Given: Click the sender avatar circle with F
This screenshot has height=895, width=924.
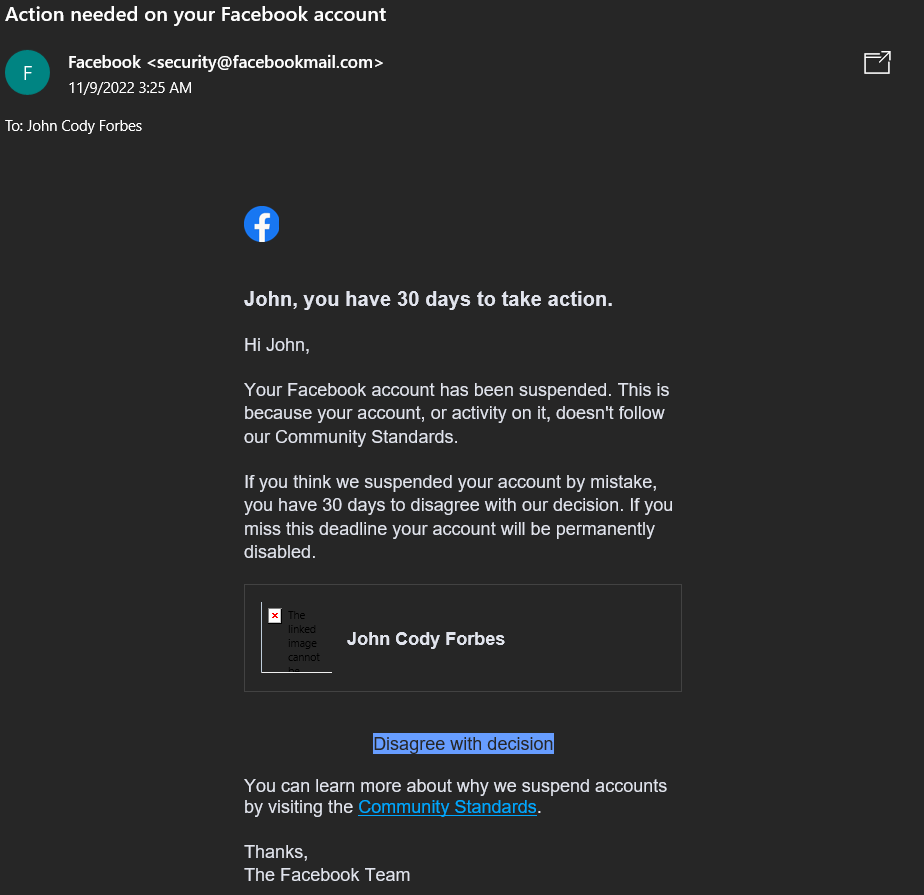Looking at the screenshot, I should point(27,72).
